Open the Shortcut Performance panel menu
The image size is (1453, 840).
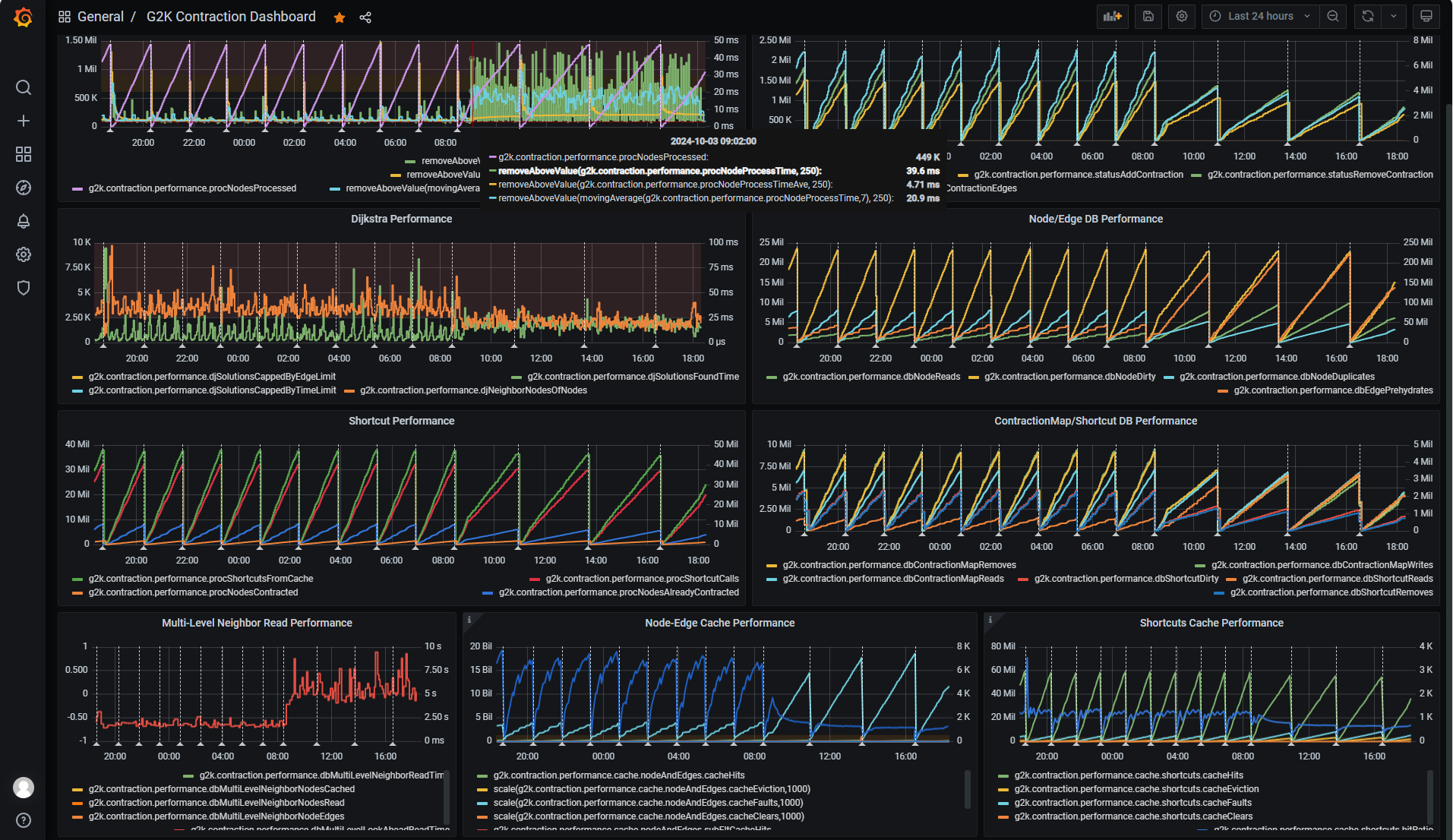(x=401, y=421)
